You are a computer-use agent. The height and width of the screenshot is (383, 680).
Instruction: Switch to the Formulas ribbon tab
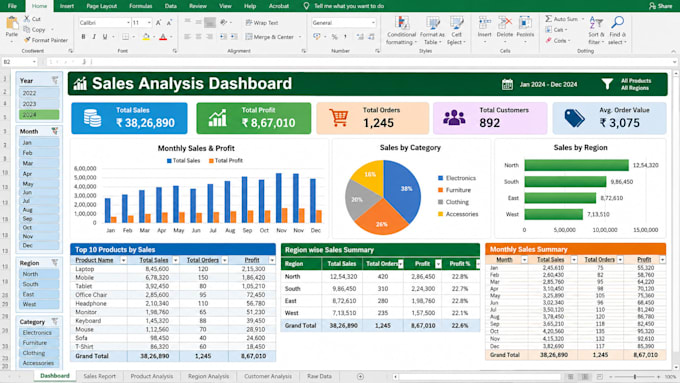(141, 6)
